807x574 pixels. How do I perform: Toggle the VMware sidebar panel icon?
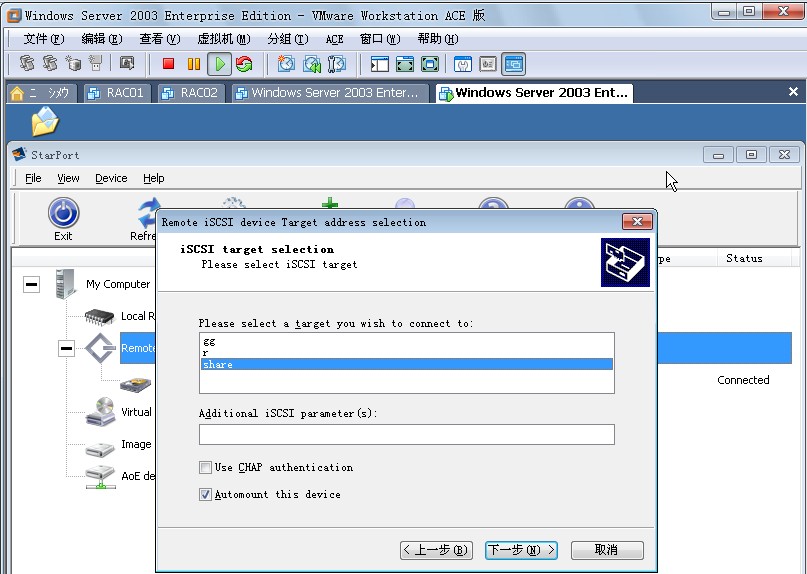pyautogui.click(x=379, y=64)
